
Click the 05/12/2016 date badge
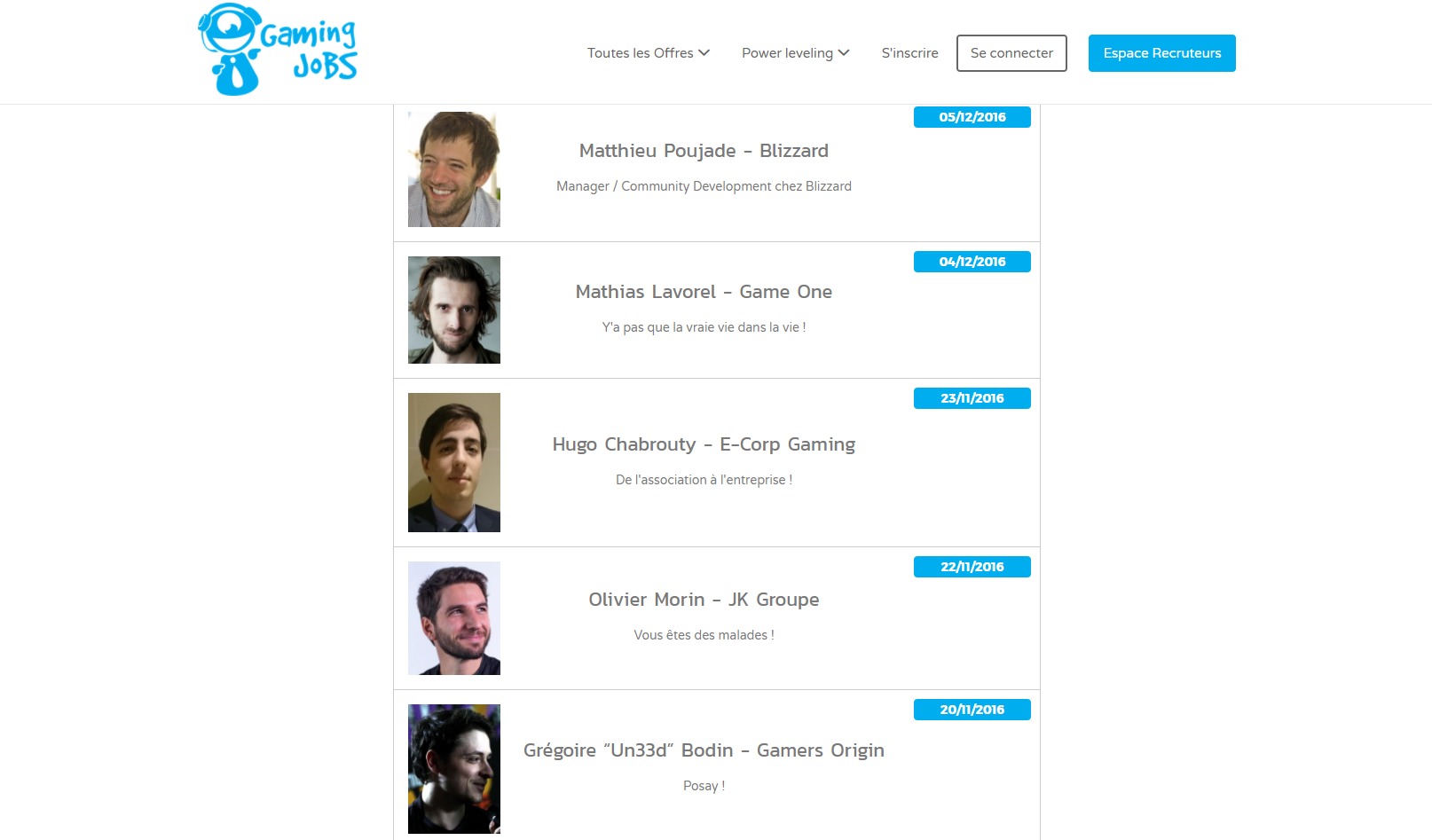click(x=972, y=117)
